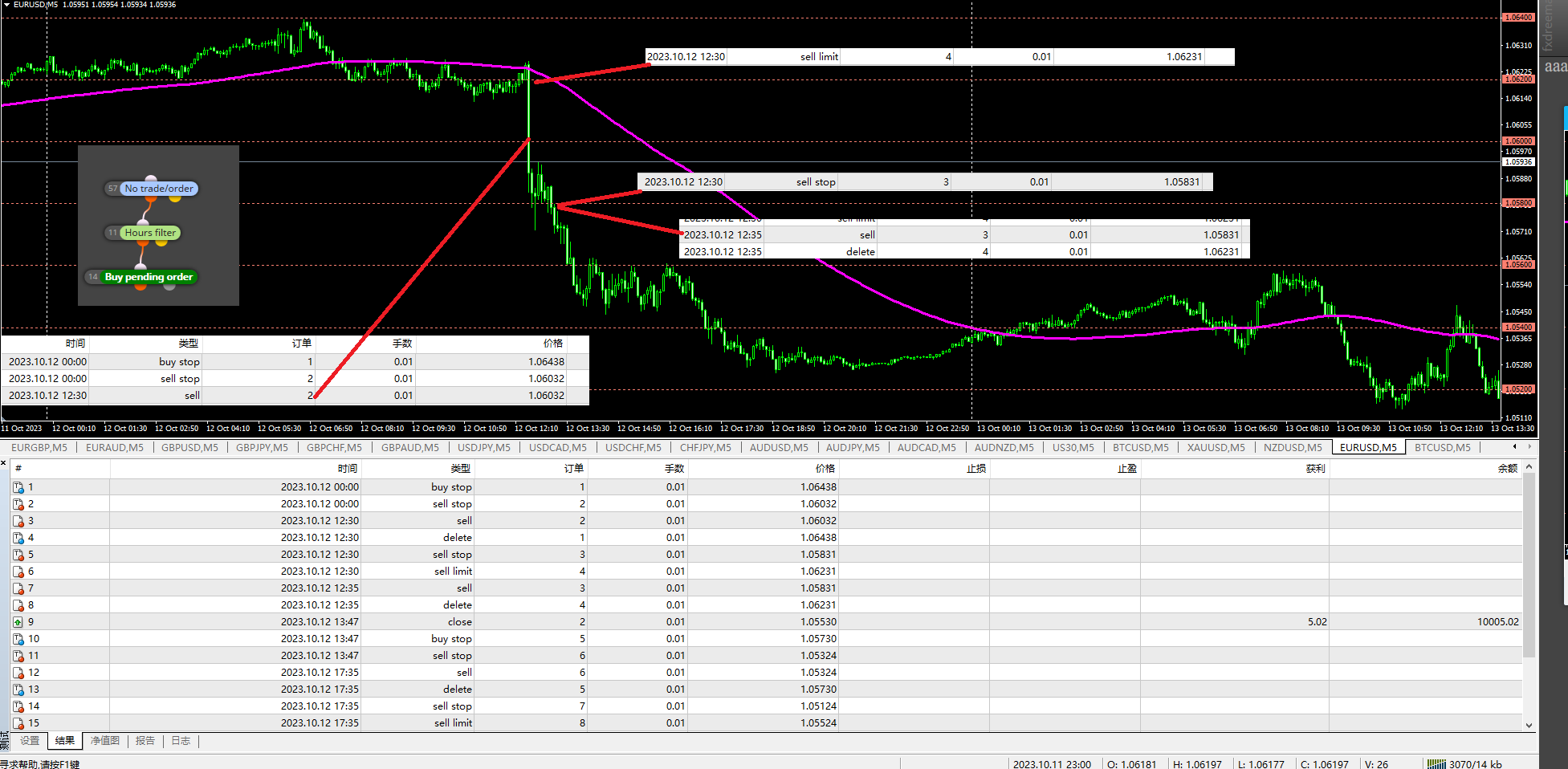Open the EURUSD,M5 chart title dropdown arrow
The image size is (1568, 769).
[x=6, y=5]
